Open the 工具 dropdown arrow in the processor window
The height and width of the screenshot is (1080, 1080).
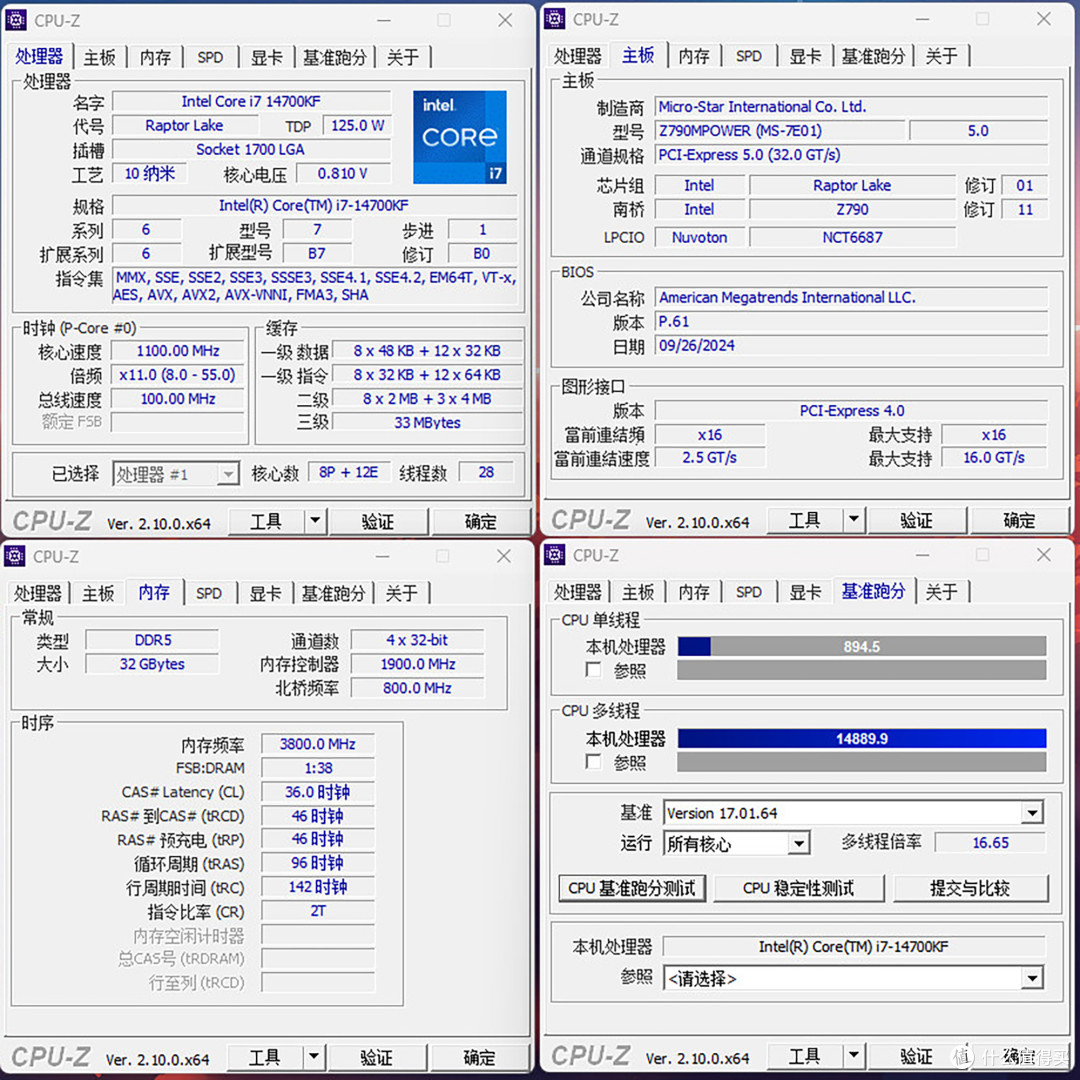click(313, 521)
